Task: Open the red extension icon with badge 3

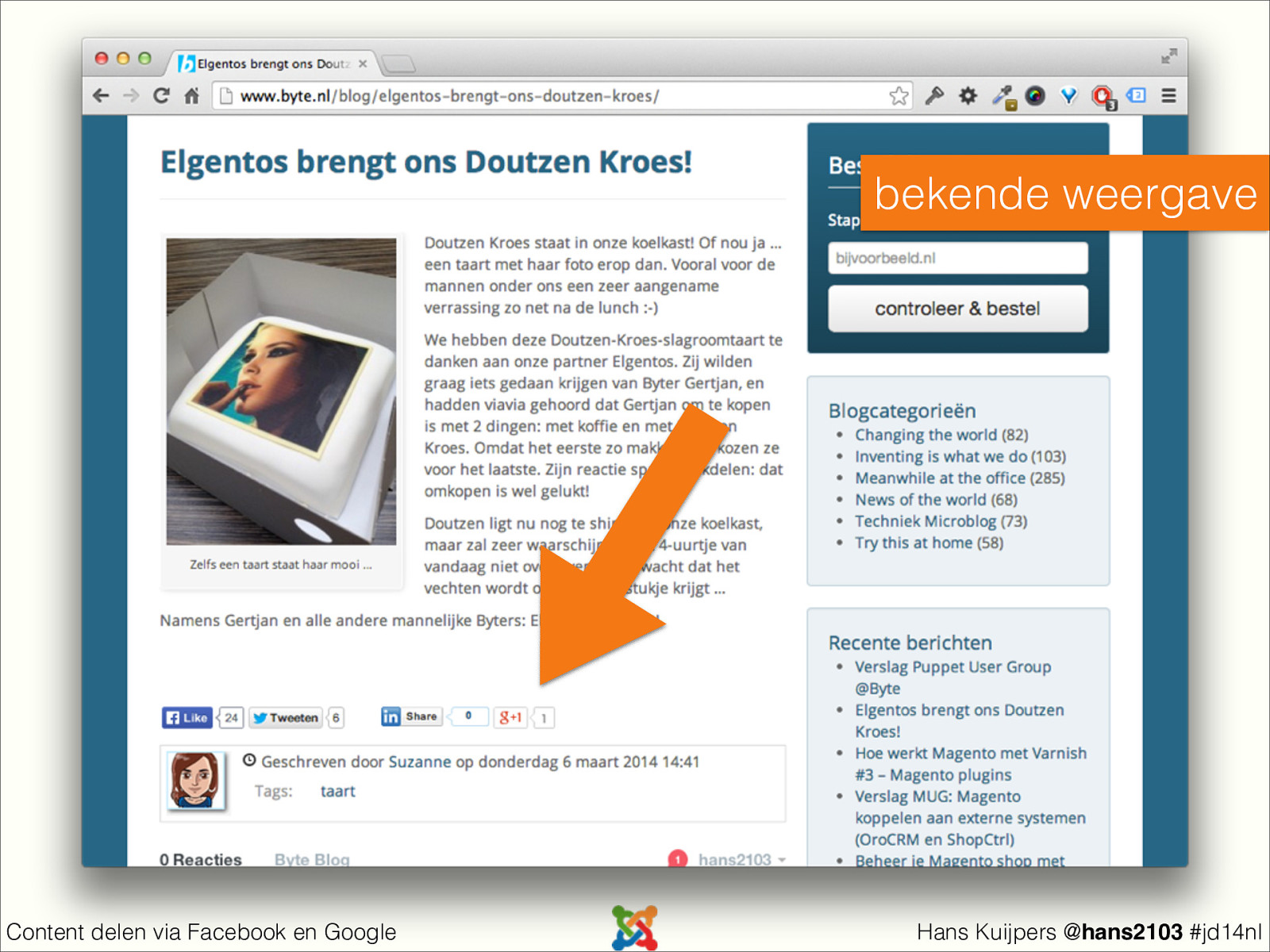Action: tap(1103, 98)
